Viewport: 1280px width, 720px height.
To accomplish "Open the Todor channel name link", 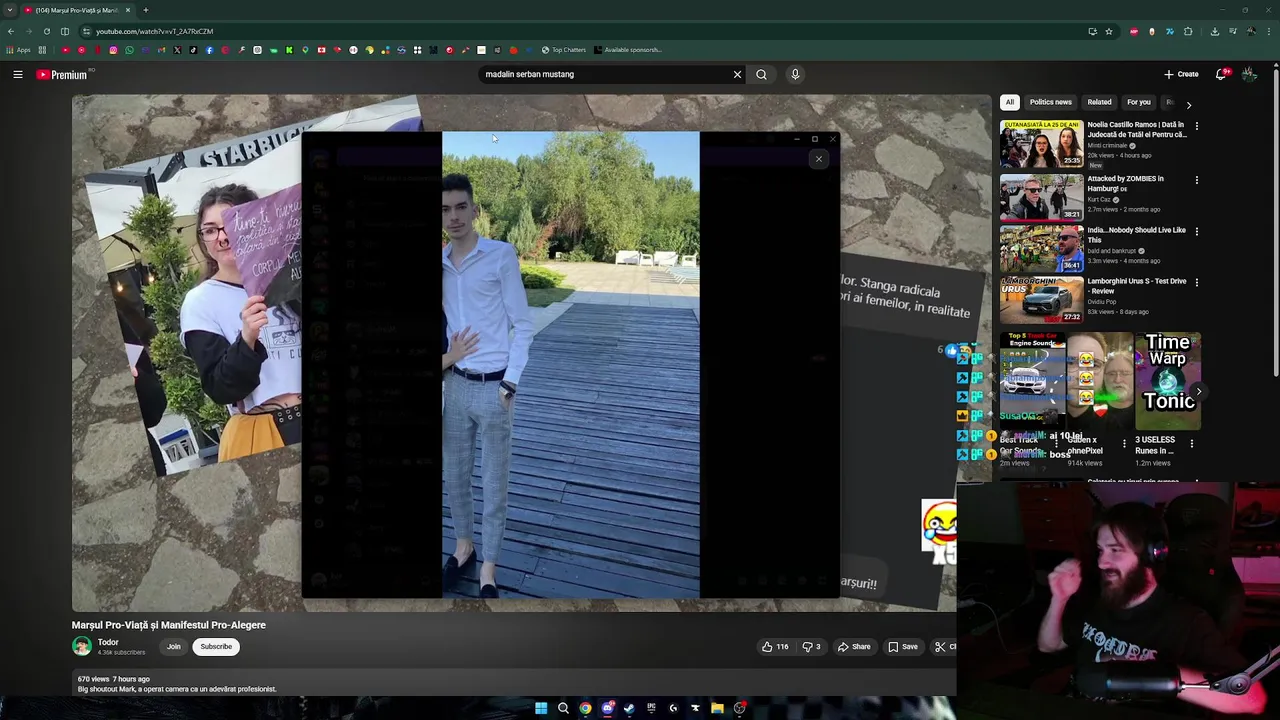I will coord(108,642).
